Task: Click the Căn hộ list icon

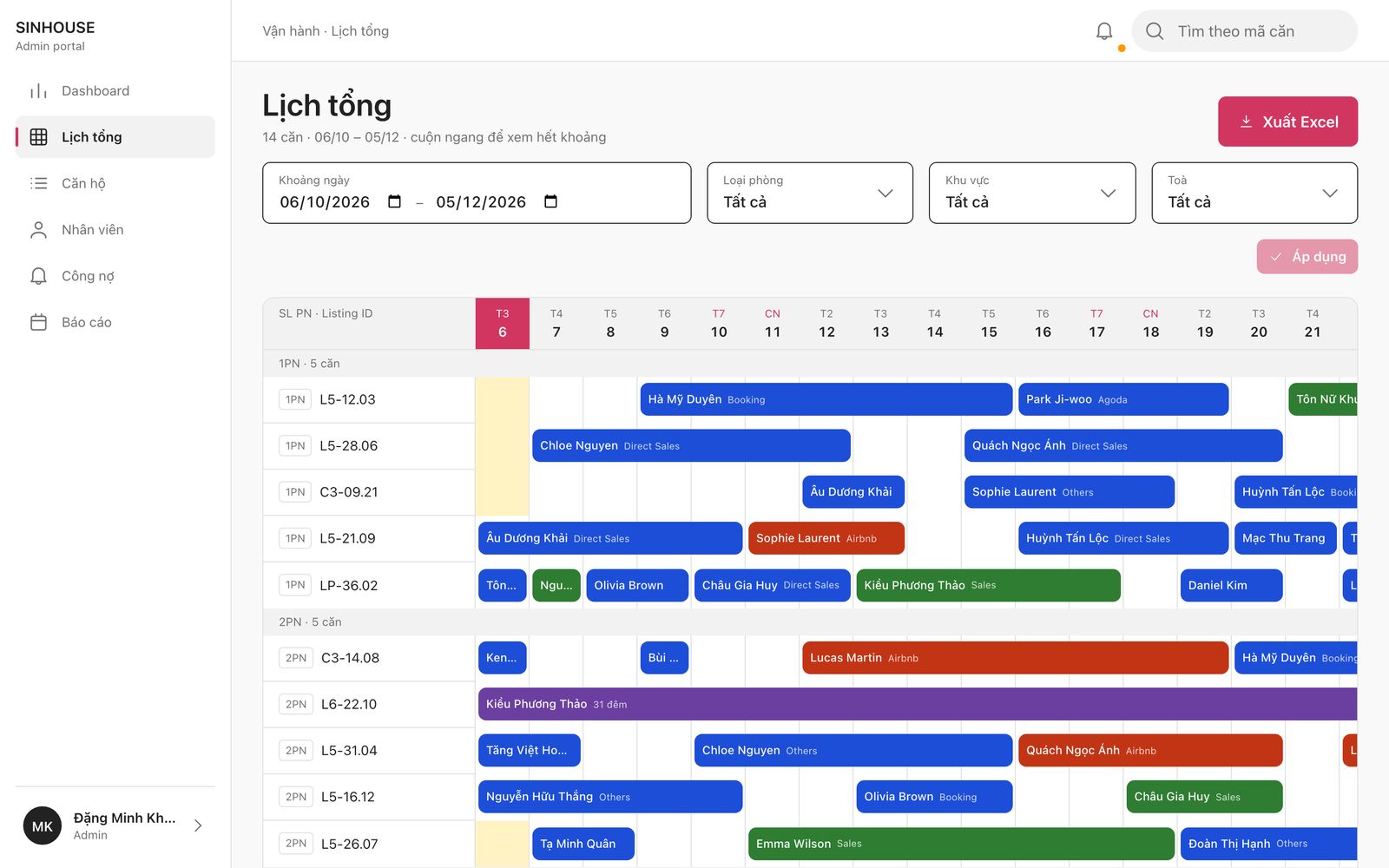Action: pyautogui.click(x=38, y=183)
